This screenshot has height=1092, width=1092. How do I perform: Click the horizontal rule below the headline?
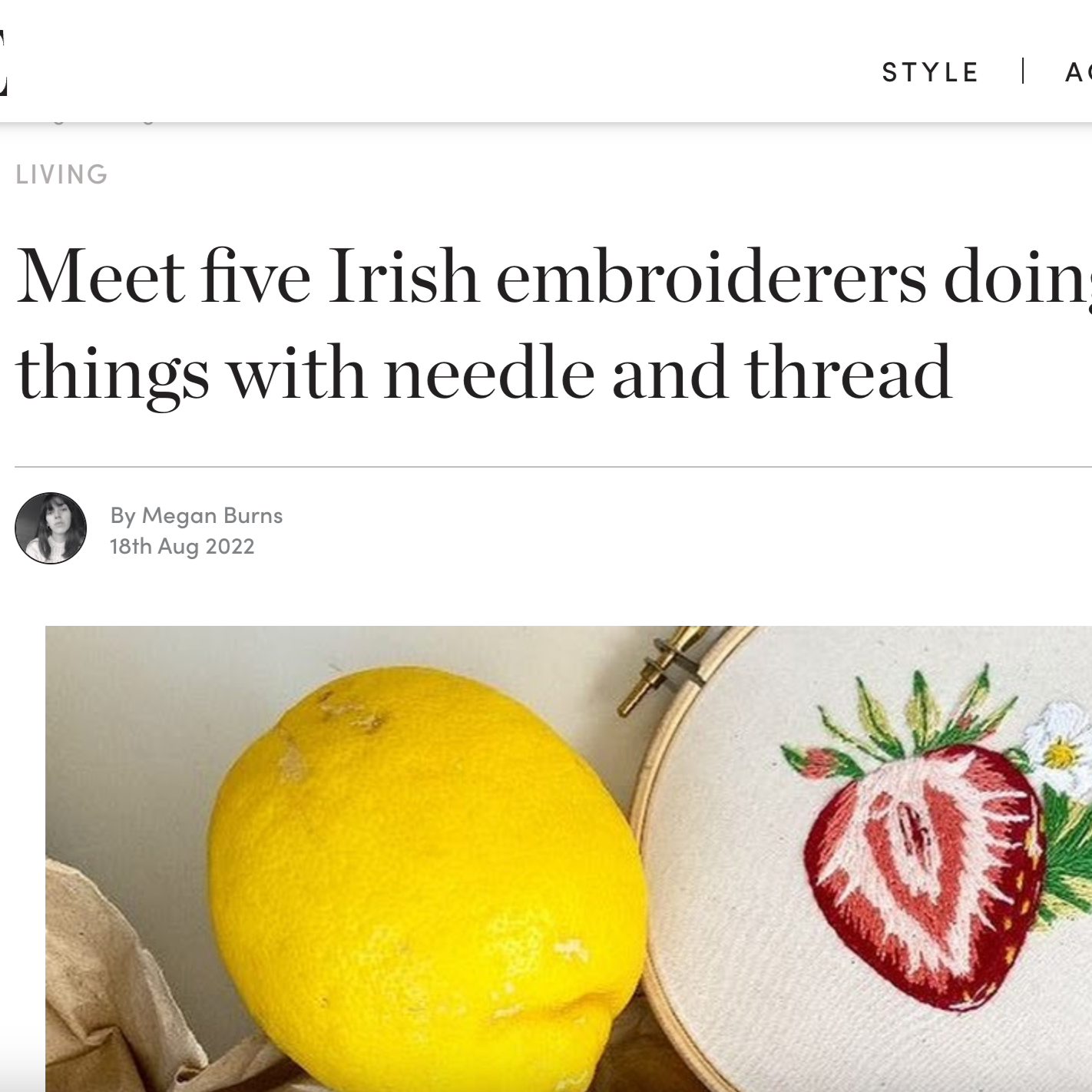tap(553, 466)
